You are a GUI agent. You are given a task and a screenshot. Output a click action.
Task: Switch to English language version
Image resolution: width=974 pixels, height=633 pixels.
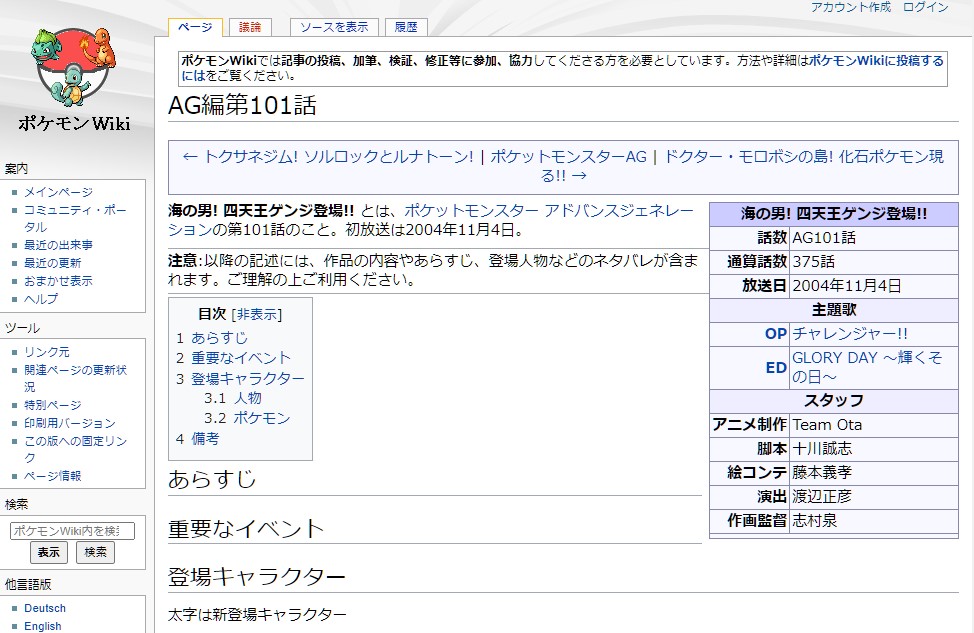tap(42, 626)
